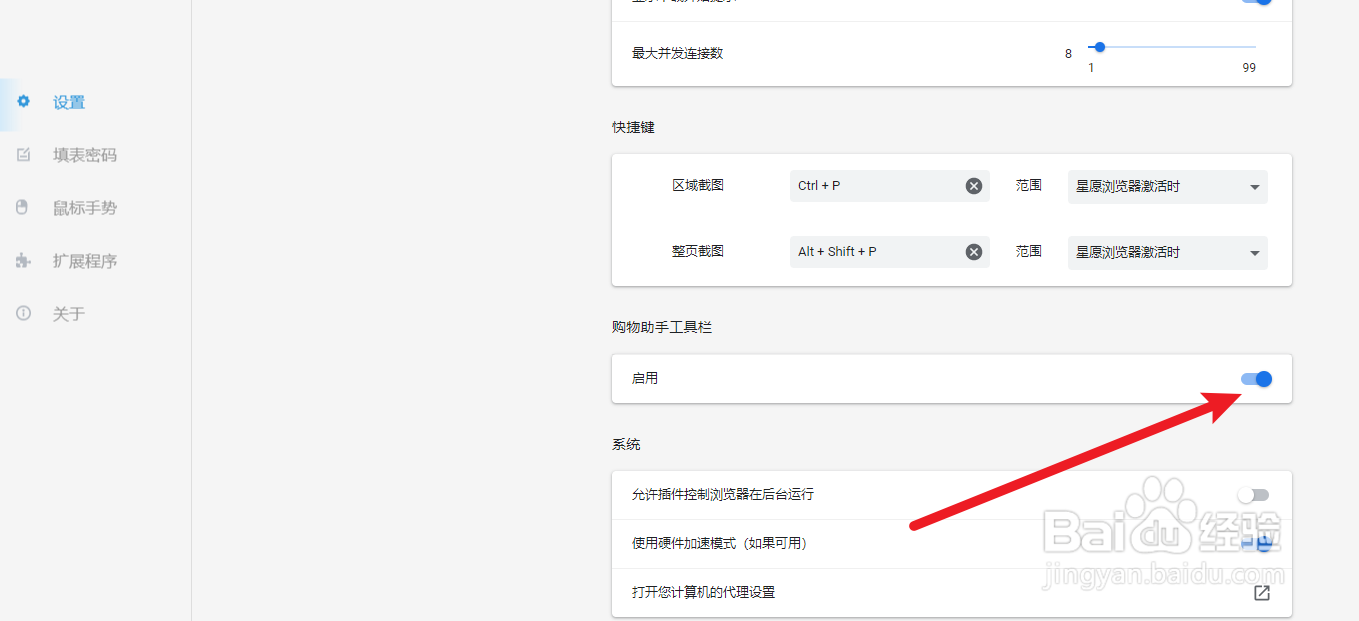Image resolution: width=1359 pixels, height=621 pixels.
Task: Clear the 区域截图 shortcut with the X icon
Action: 973,185
